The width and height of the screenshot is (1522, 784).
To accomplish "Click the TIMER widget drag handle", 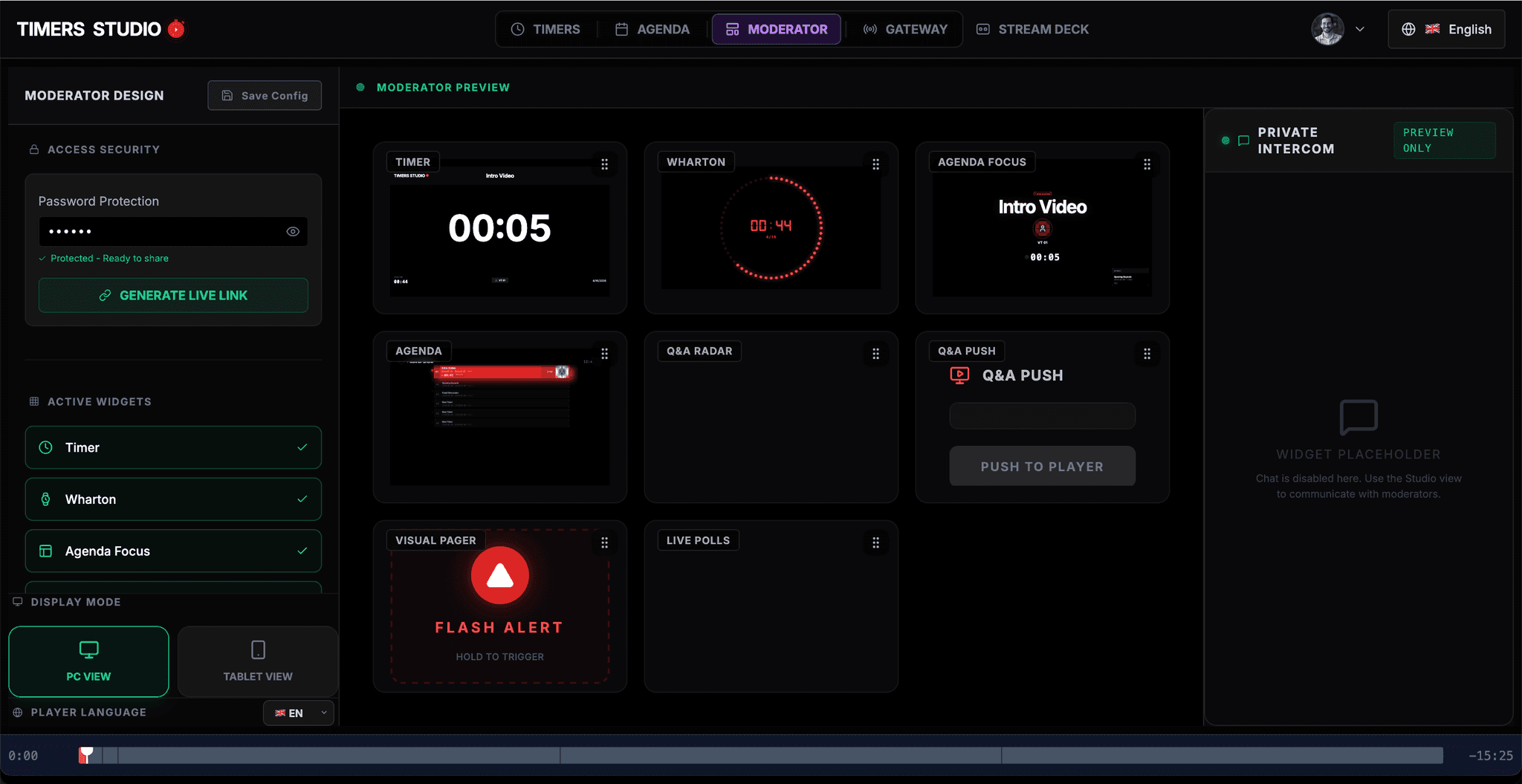I will [604, 164].
